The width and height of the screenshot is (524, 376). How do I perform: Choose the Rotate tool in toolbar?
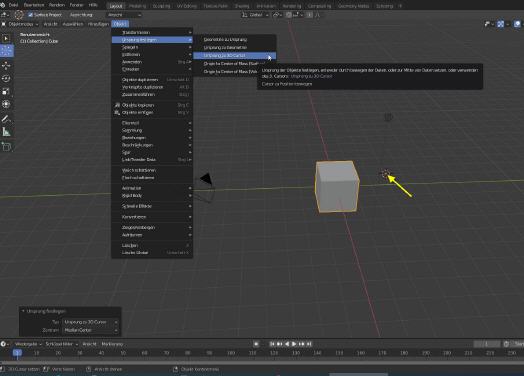point(6,79)
